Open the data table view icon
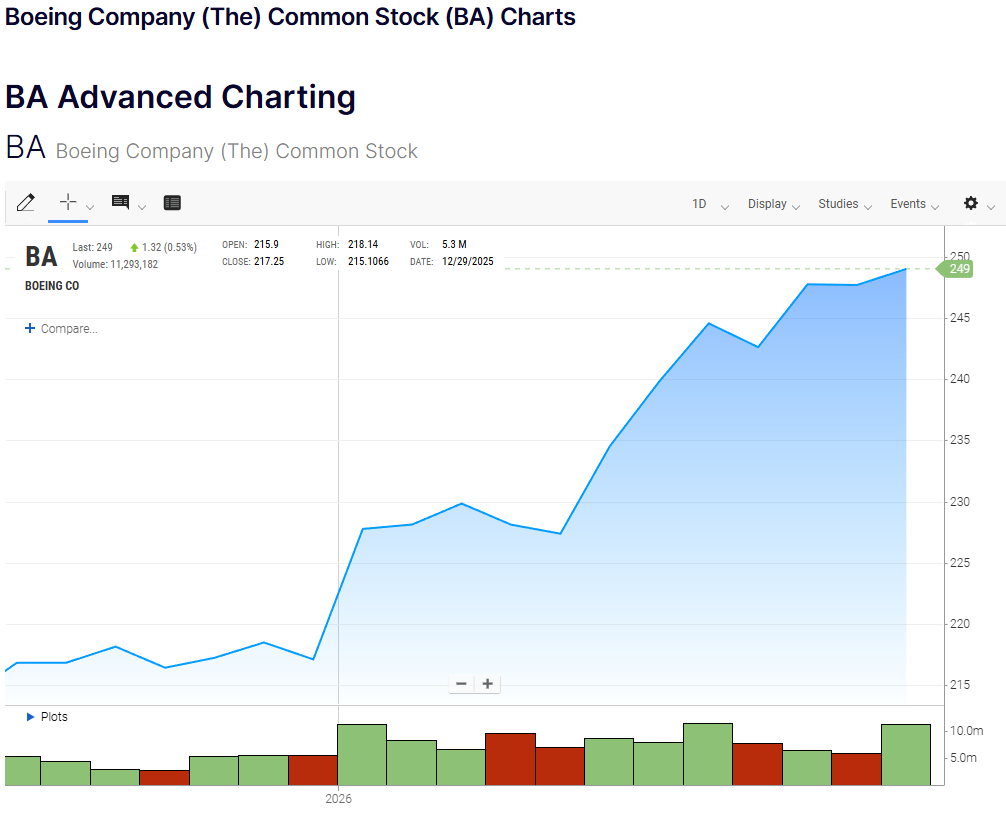Viewport: 1006px width, 814px height. point(172,203)
